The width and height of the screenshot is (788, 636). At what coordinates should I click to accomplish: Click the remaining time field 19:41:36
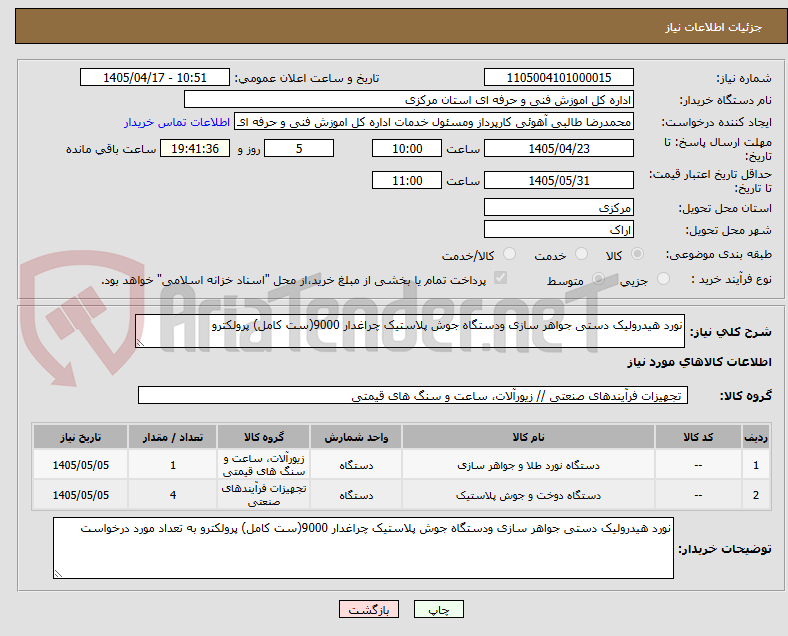[x=195, y=148]
